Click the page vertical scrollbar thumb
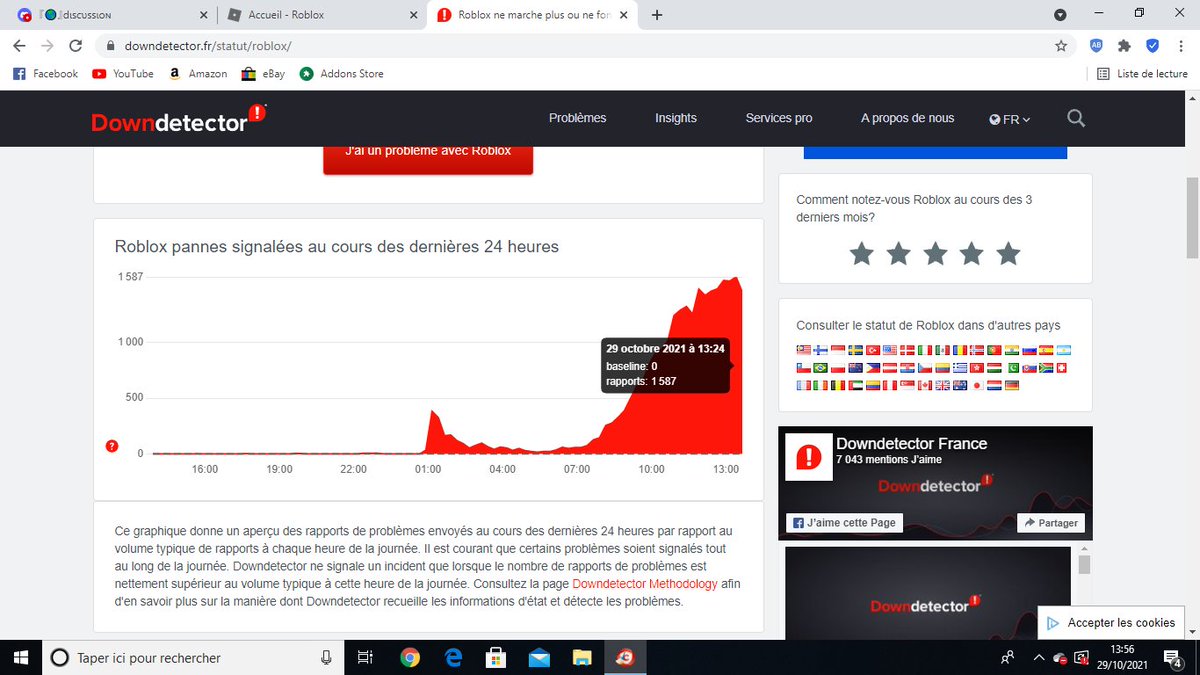The image size is (1200, 675). [x=1191, y=218]
